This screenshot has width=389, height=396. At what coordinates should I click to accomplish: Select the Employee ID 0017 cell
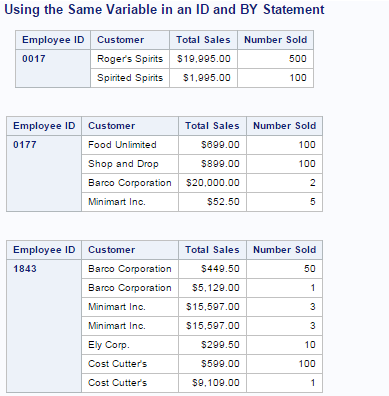click(53, 69)
